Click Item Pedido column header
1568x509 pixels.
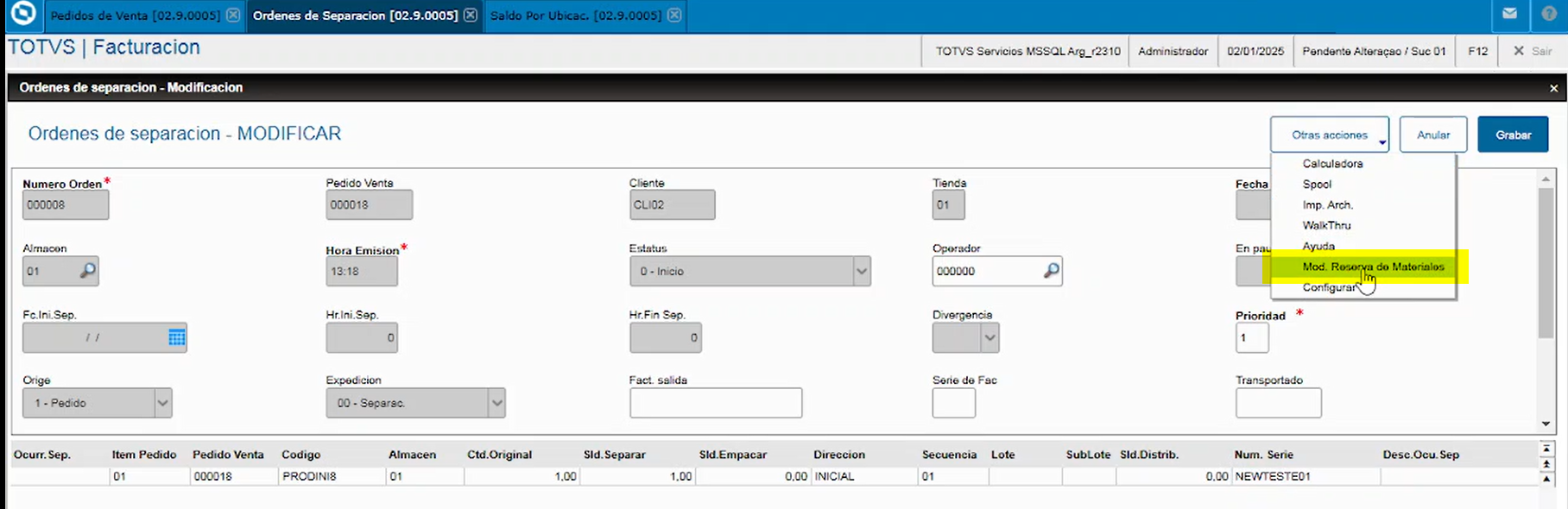pos(144,455)
